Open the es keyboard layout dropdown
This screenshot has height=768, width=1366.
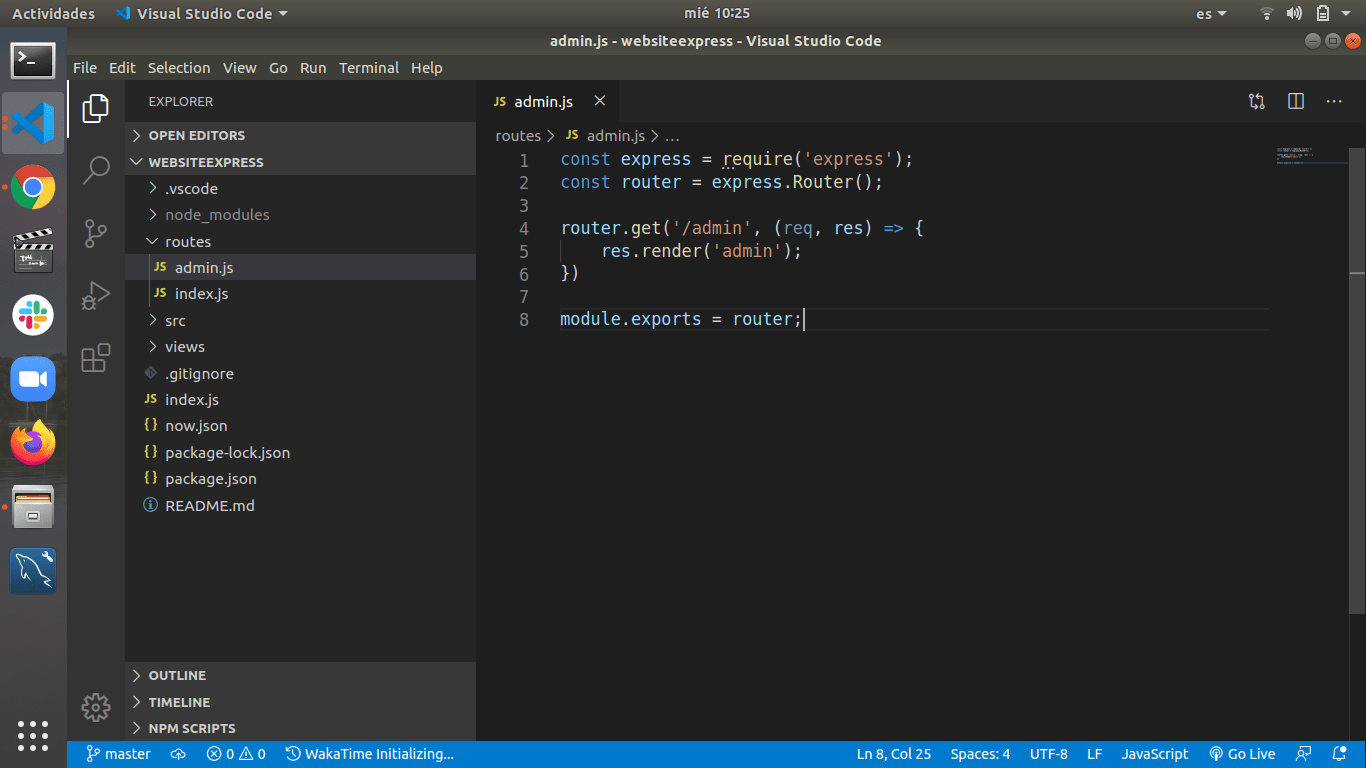tap(1211, 13)
